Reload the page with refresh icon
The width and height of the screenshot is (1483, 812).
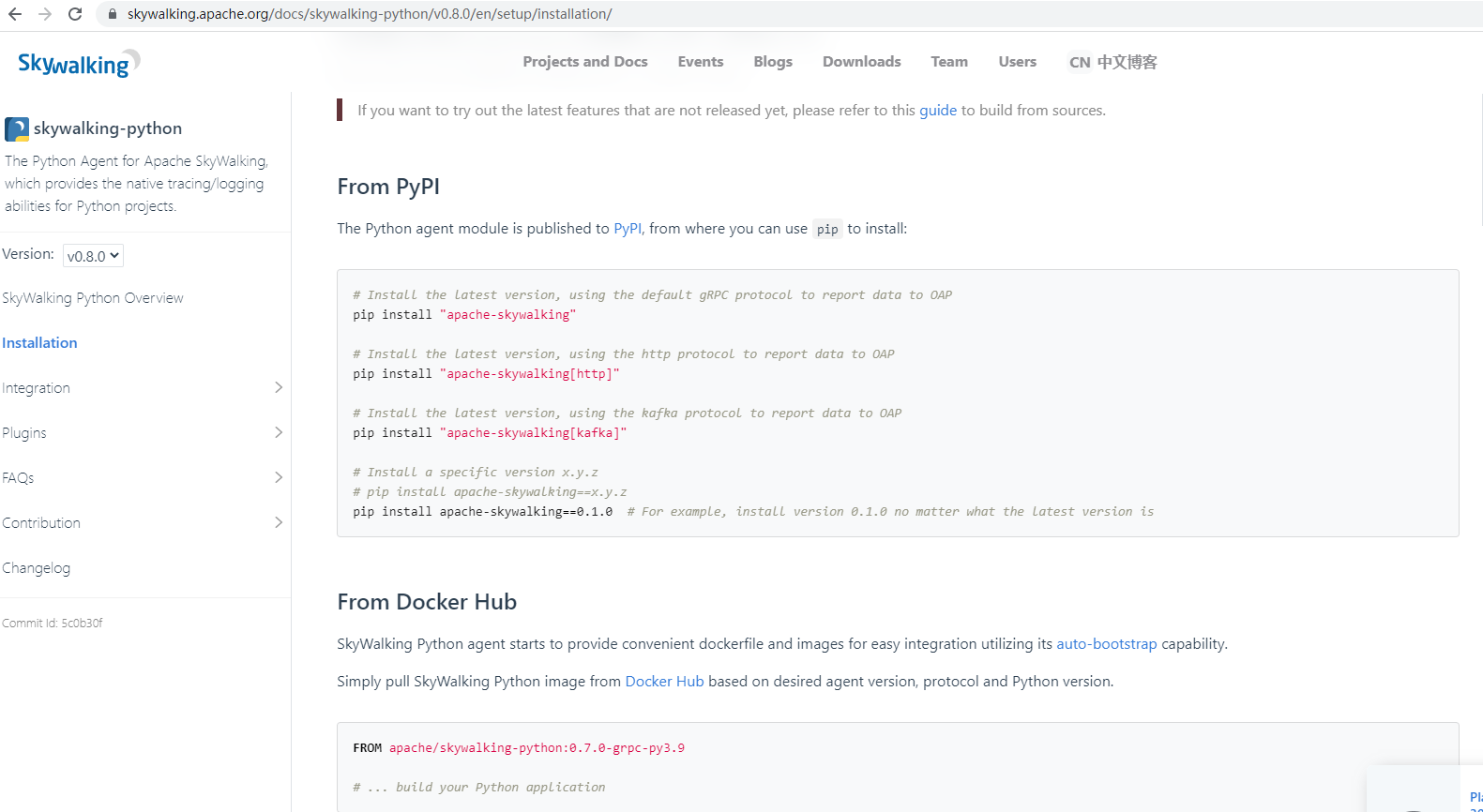pos(75,14)
